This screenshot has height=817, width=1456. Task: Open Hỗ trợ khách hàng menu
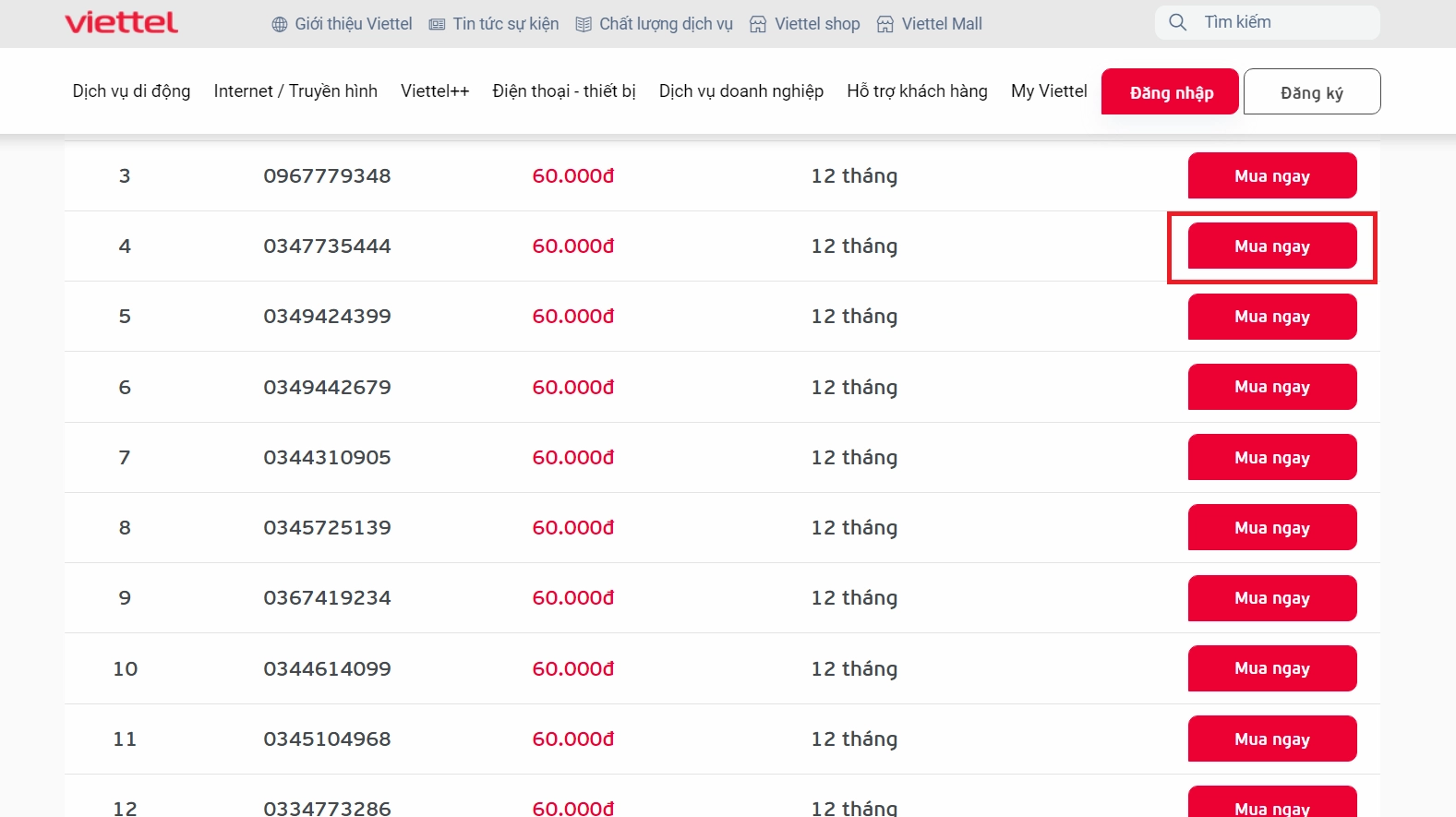[x=917, y=91]
